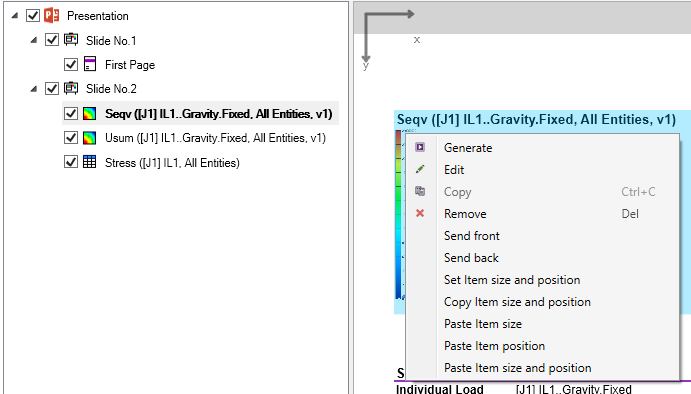Click the Individual Load label in preview
The width and height of the screenshot is (691, 394).
[440, 389]
